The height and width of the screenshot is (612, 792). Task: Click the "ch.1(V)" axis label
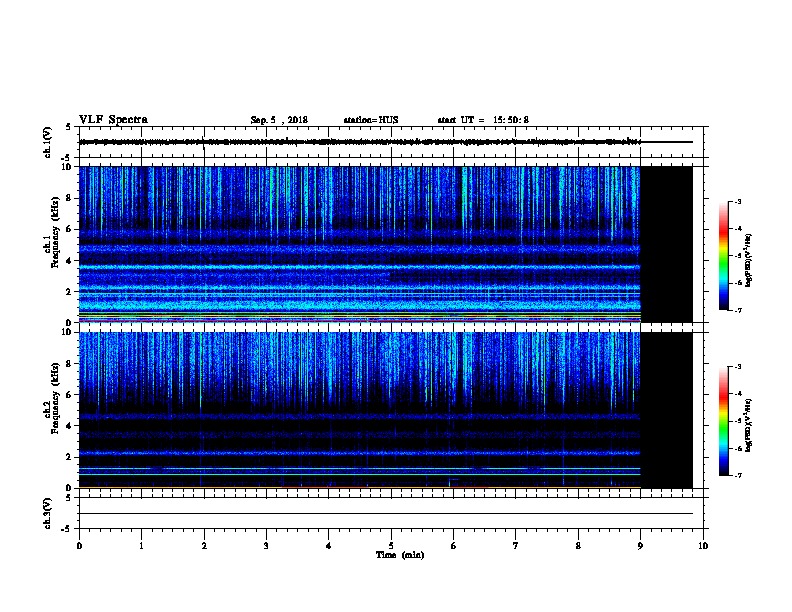click(x=47, y=142)
